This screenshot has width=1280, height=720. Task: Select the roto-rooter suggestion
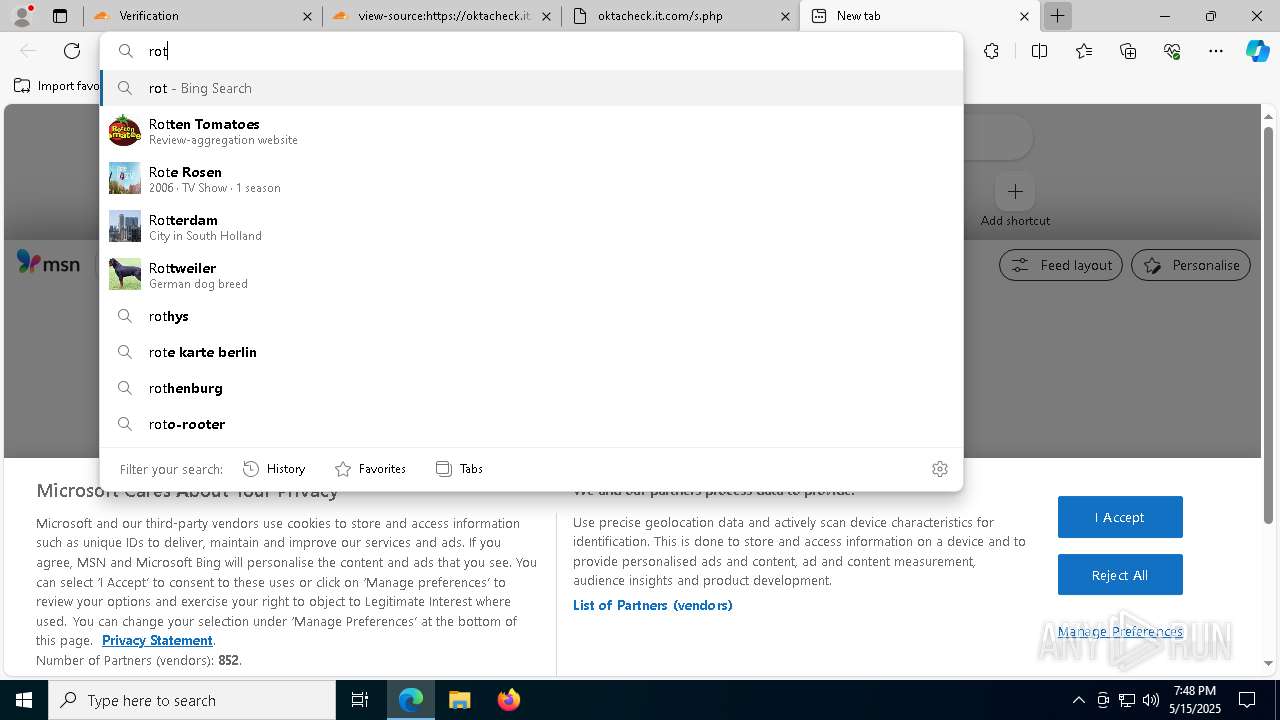point(531,424)
